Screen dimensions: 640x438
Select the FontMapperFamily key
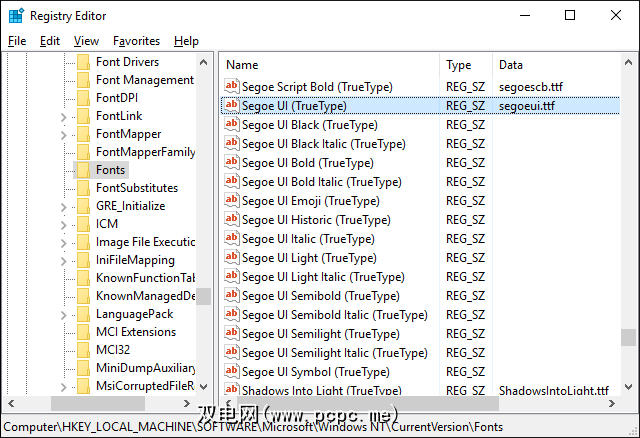pos(145,152)
